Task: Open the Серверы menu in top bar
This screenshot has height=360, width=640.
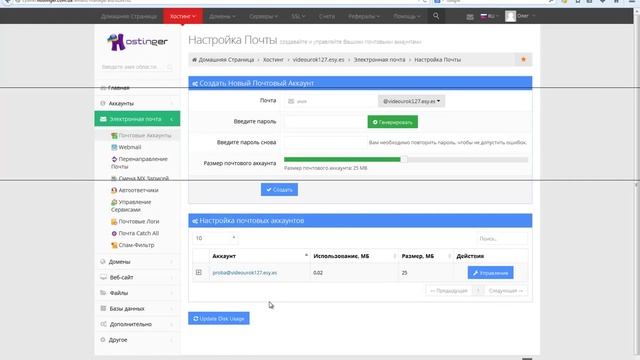Action: click(x=263, y=16)
